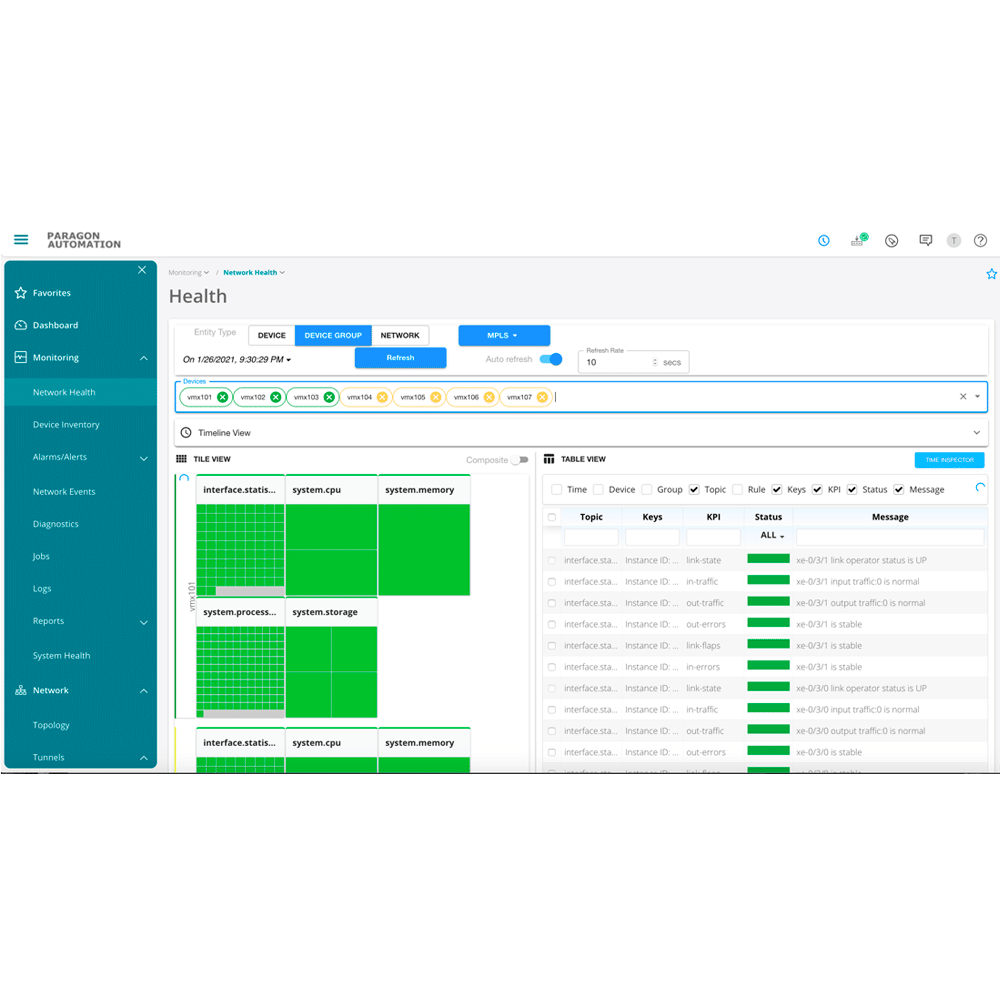Check the Time column checkbox
The width and height of the screenshot is (1000, 1000).
coord(556,490)
